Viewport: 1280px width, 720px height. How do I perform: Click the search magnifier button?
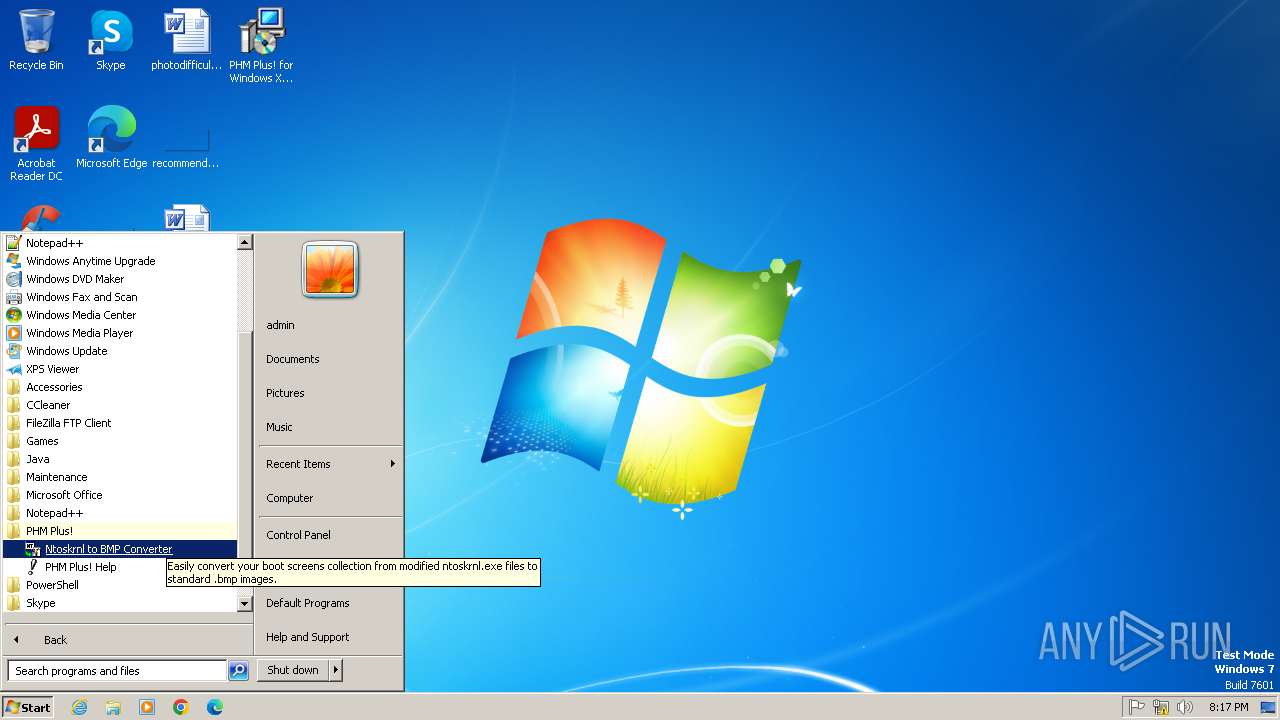click(x=238, y=671)
